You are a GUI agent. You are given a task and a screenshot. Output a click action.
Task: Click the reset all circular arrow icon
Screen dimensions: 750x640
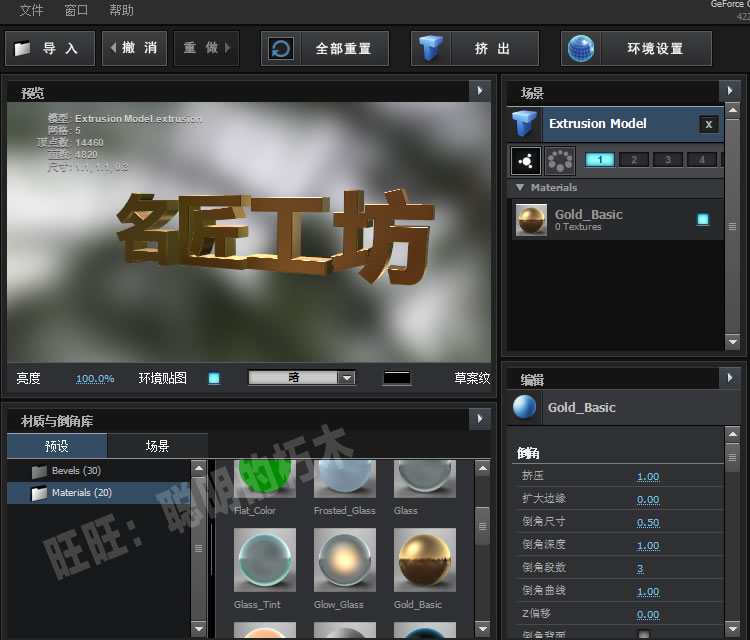(281, 48)
